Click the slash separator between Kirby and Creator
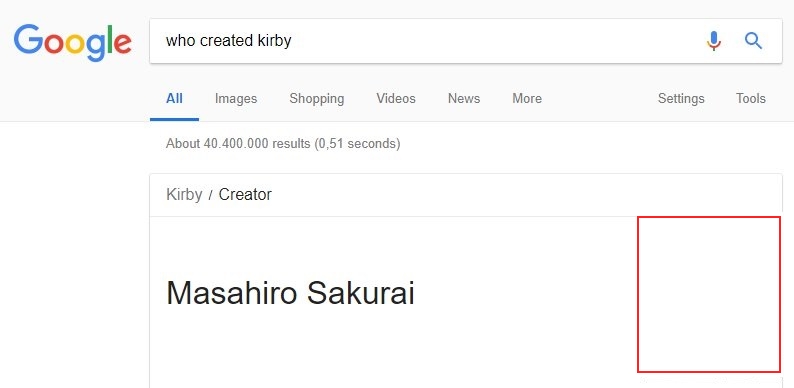This screenshot has height=388, width=794. pos(210,195)
